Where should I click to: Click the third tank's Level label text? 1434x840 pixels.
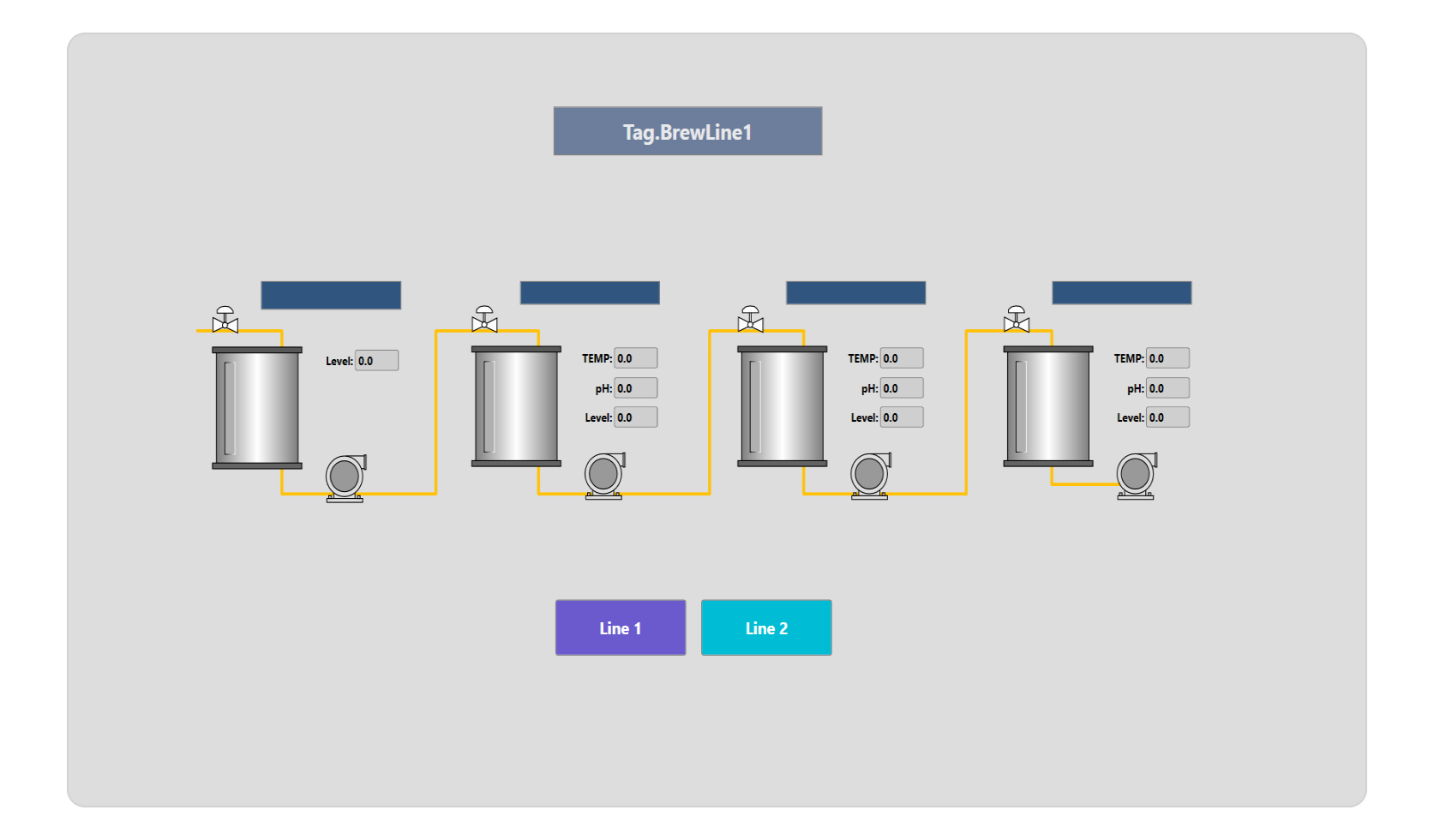point(865,417)
